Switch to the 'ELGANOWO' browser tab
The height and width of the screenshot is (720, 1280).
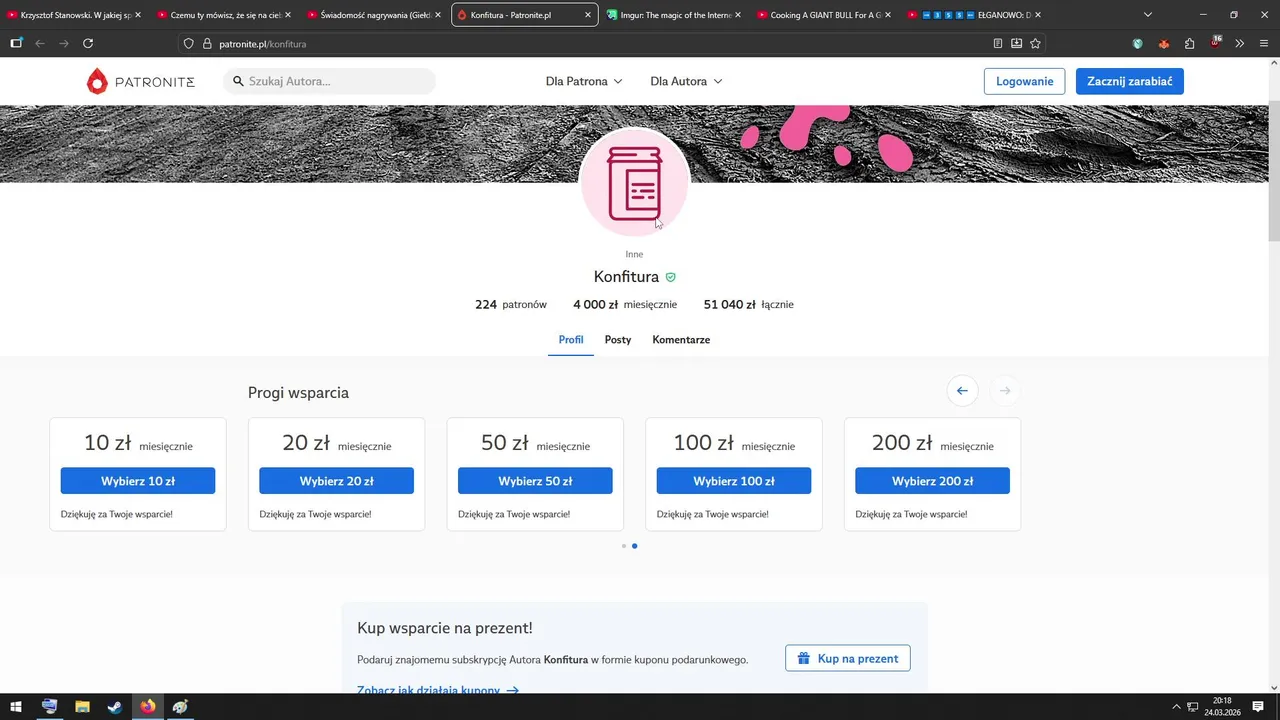[x=973, y=15]
